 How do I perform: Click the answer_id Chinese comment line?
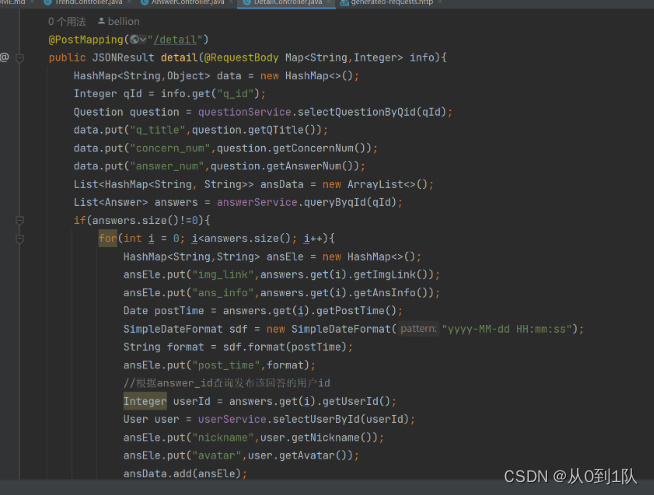tap(226, 383)
